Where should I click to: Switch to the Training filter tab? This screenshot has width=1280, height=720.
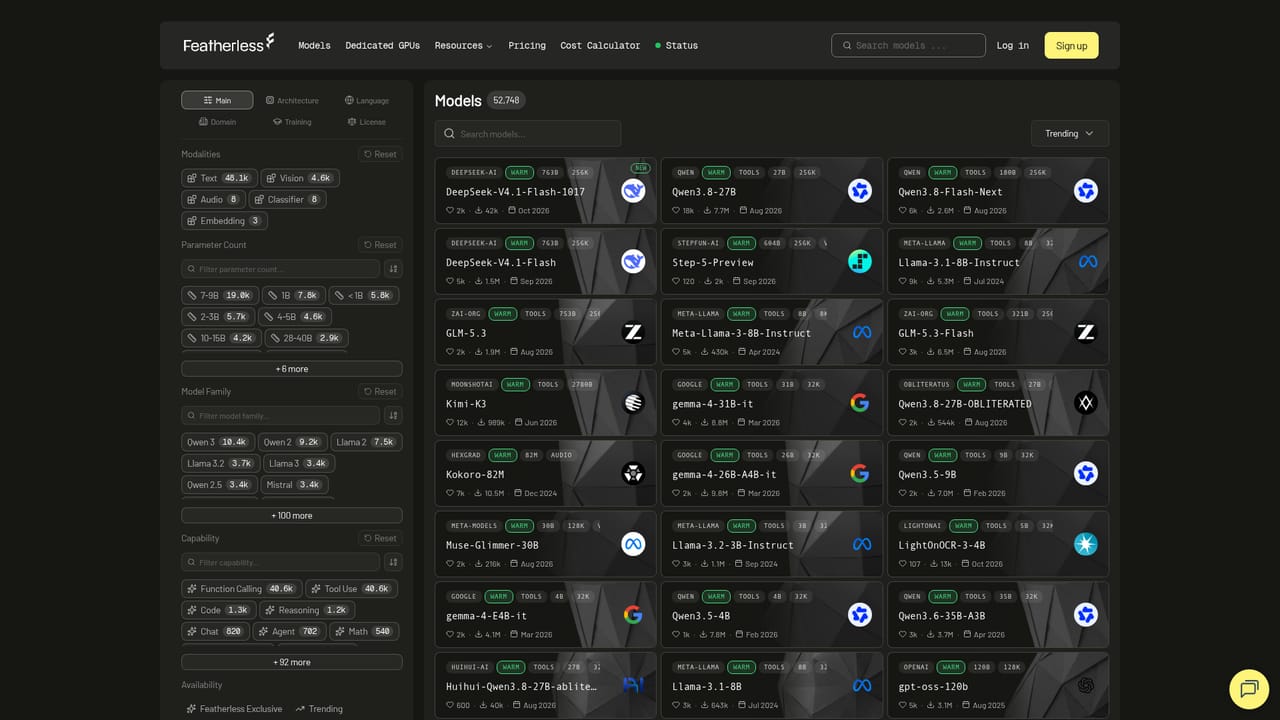click(x=292, y=121)
